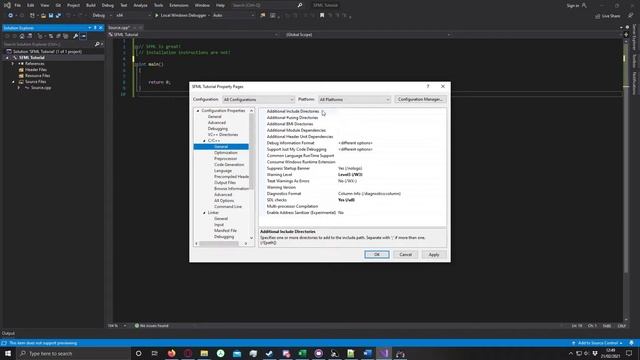640x360 pixels.
Task: Start Local Windows Debugger play icon
Action: [x=156, y=16]
